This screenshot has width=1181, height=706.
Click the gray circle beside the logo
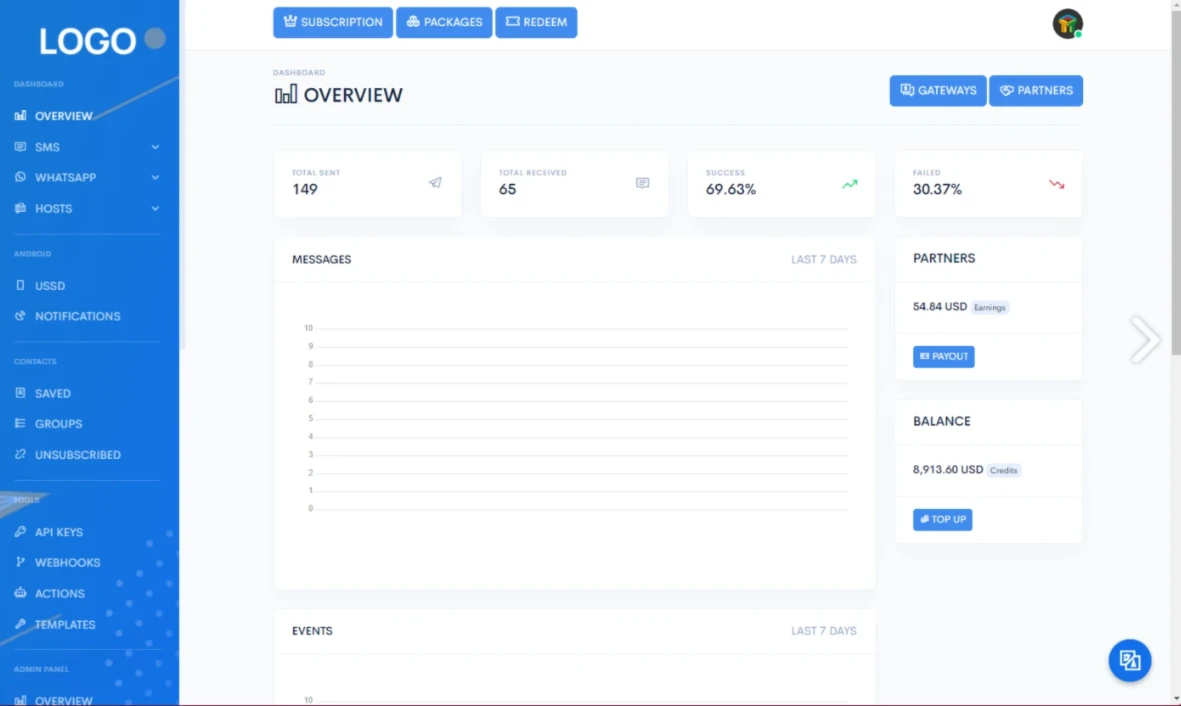(x=154, y=38)
